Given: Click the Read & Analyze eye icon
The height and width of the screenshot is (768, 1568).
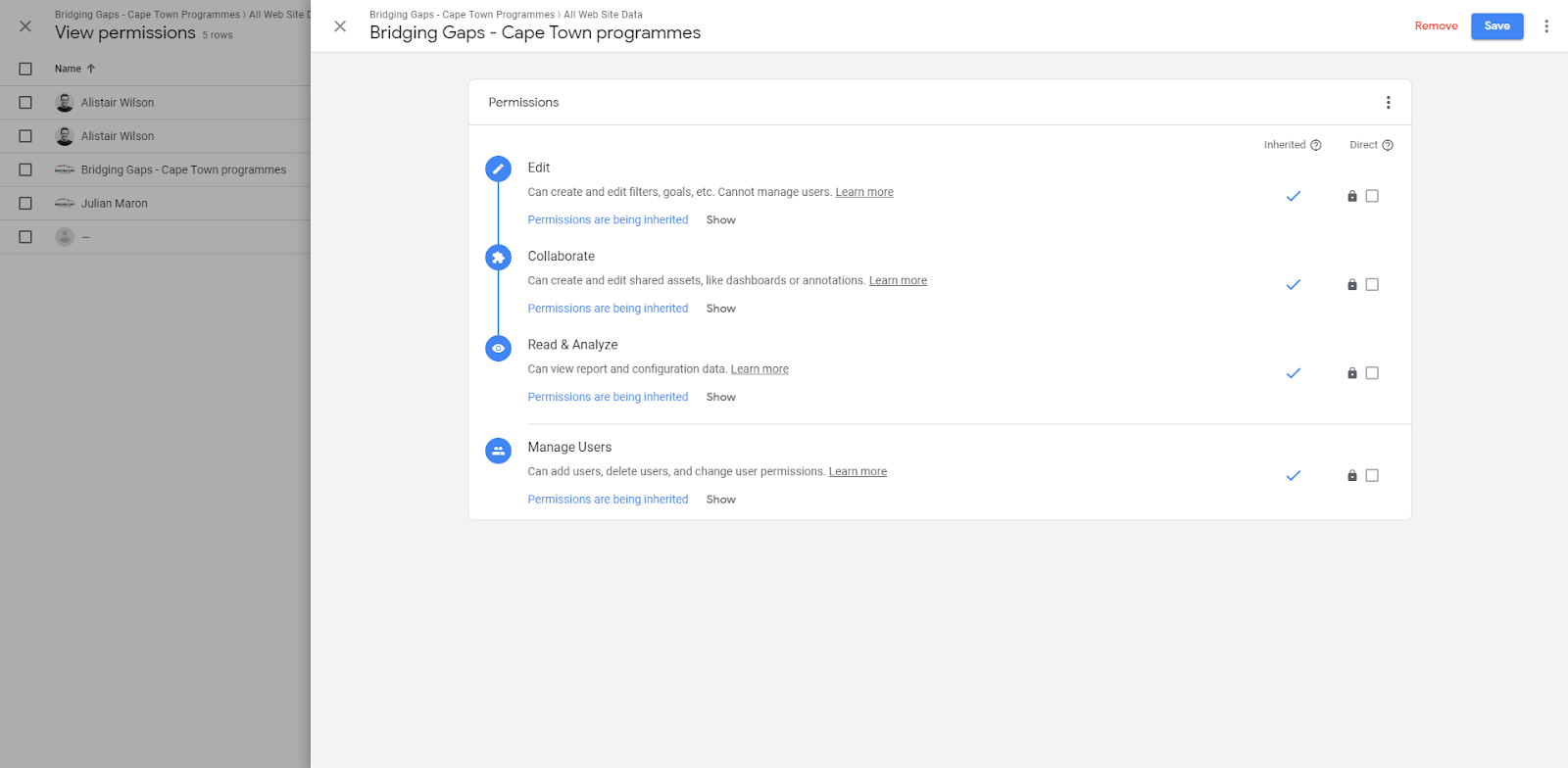Looking at the screenshot, I should pyautogui.click(x=498, y=348).
